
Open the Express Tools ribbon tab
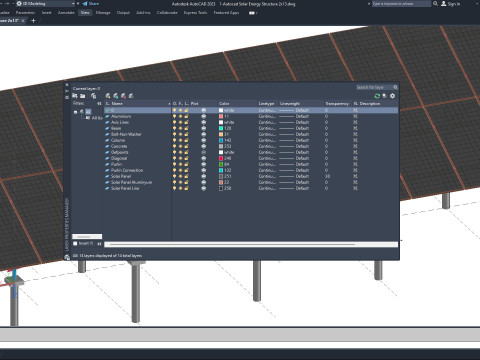click(195, 13)
